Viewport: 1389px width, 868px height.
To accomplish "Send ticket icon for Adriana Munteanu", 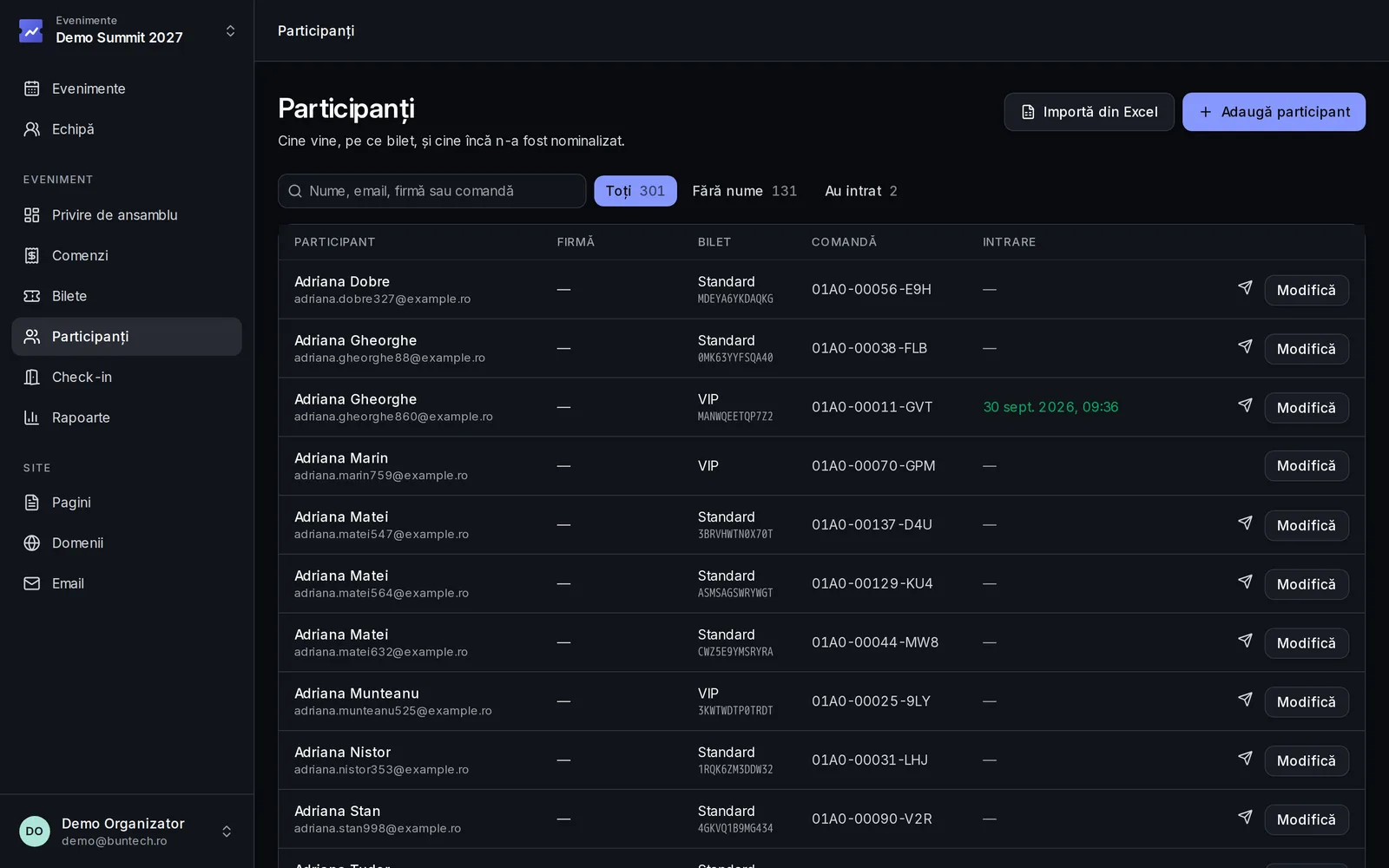I will pyautogui.click(x=1245, y=700).
